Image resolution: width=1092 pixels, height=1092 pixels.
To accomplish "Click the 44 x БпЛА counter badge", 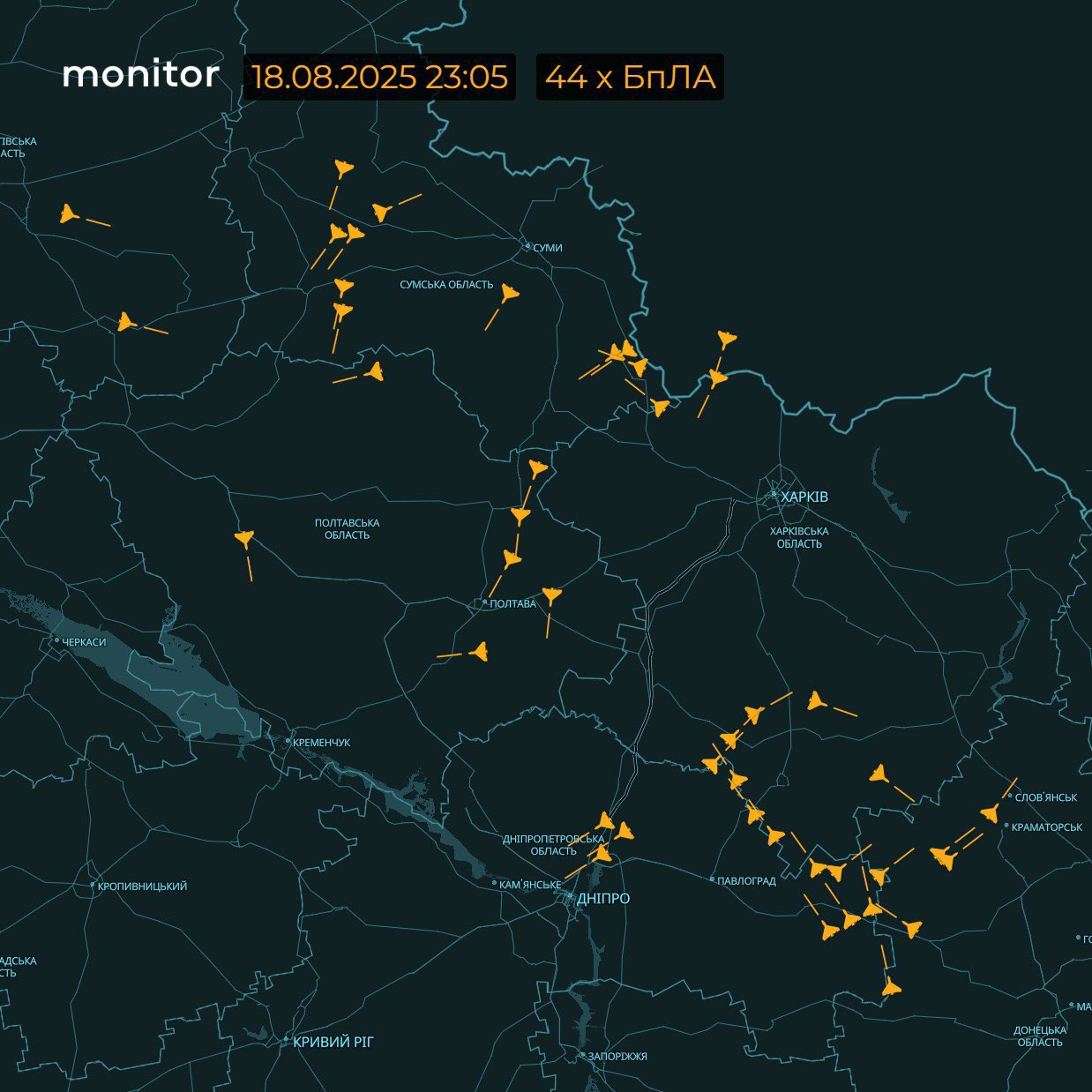I will click(x=630, y=77).
